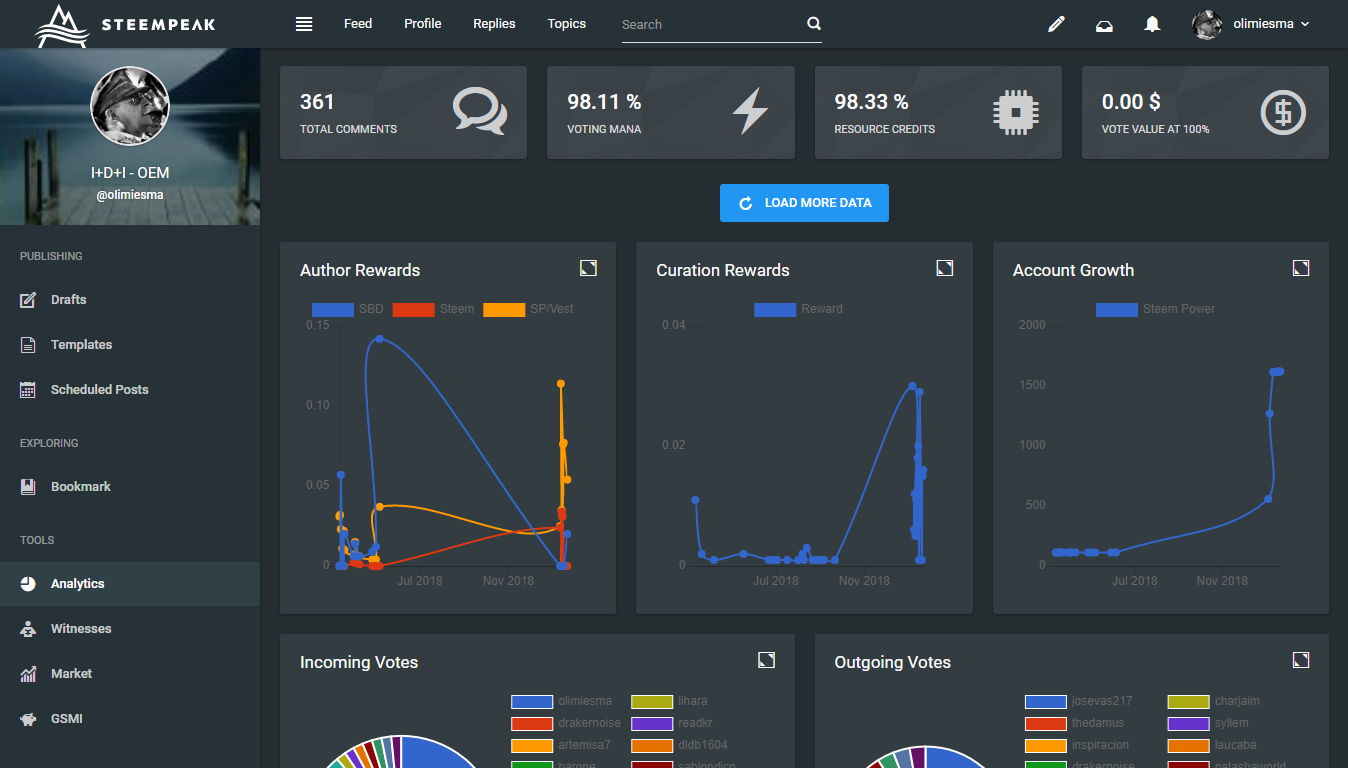Open the hamburger menu icon

tap(304, 24)
